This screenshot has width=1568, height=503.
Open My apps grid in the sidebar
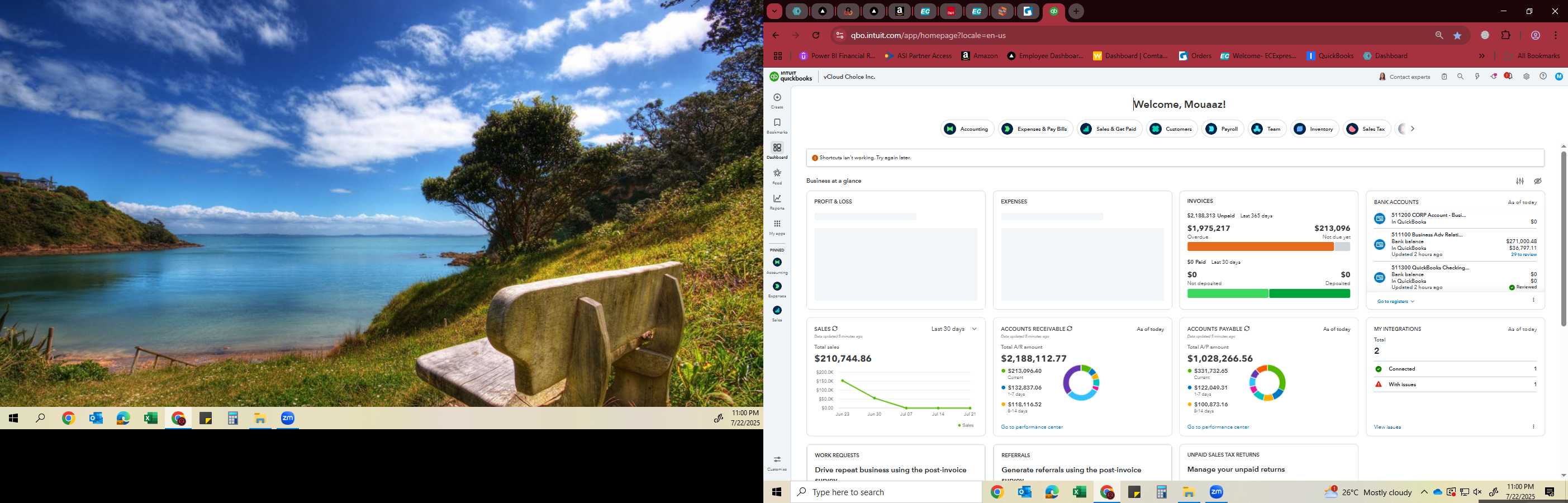tap(777, 227)
